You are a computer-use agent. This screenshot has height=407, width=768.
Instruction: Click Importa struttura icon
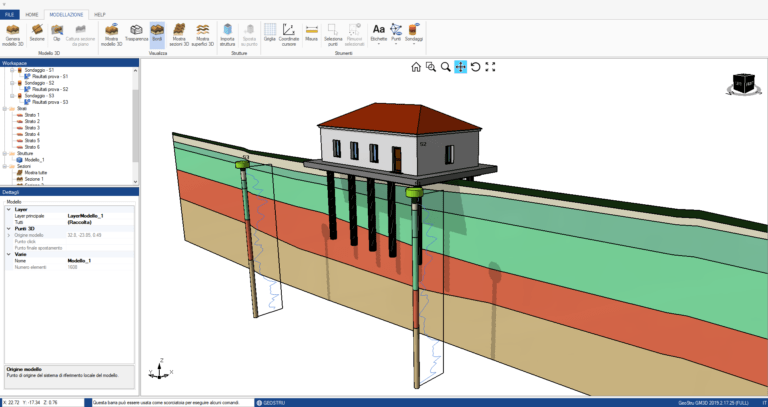(228, 30)
